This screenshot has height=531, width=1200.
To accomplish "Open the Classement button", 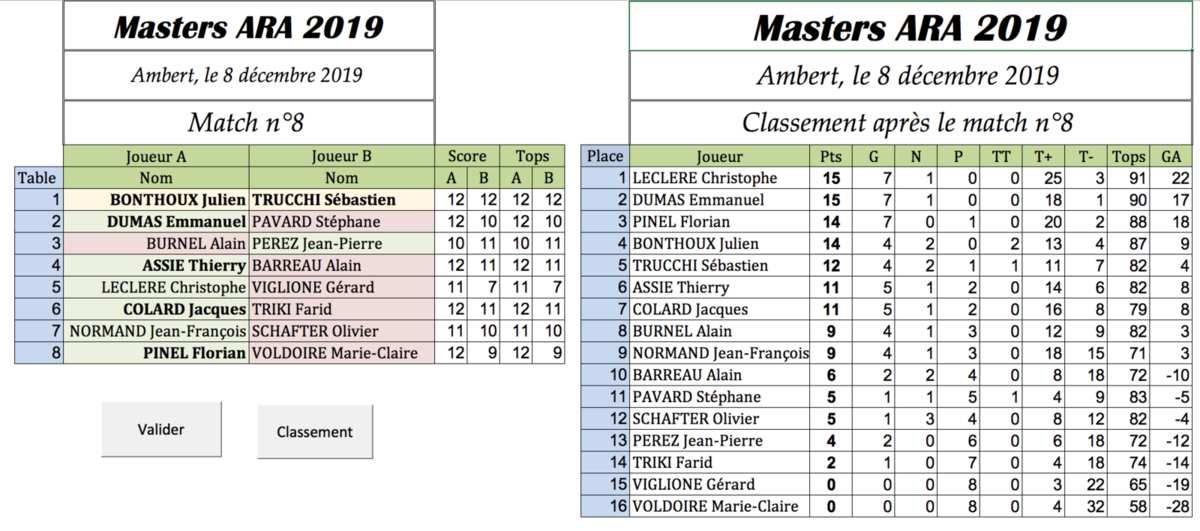I will [x=315, y=432].
